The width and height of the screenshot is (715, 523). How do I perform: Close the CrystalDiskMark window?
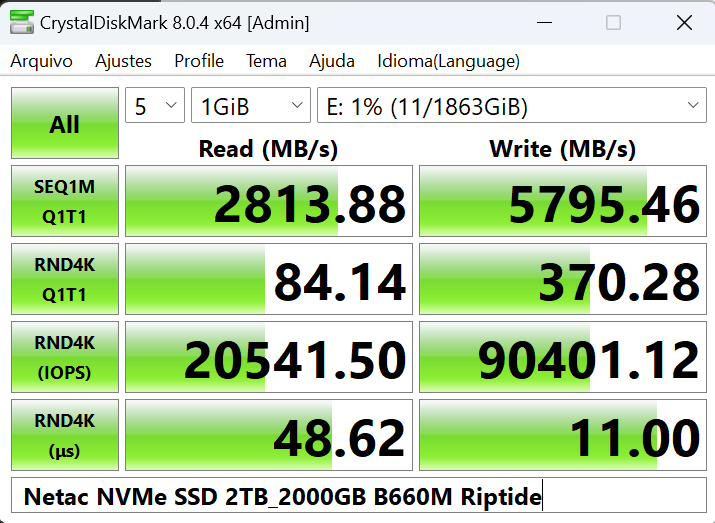684,22
